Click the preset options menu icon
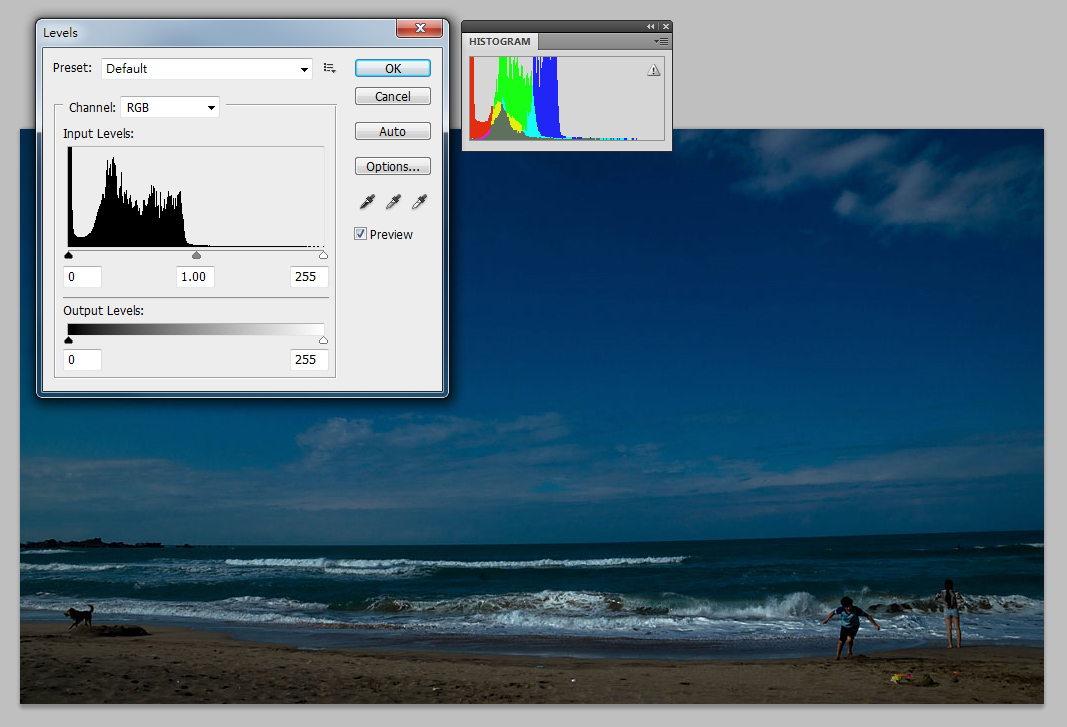The height and width of the screenshot is (727, 1067). tap(329, 68)
